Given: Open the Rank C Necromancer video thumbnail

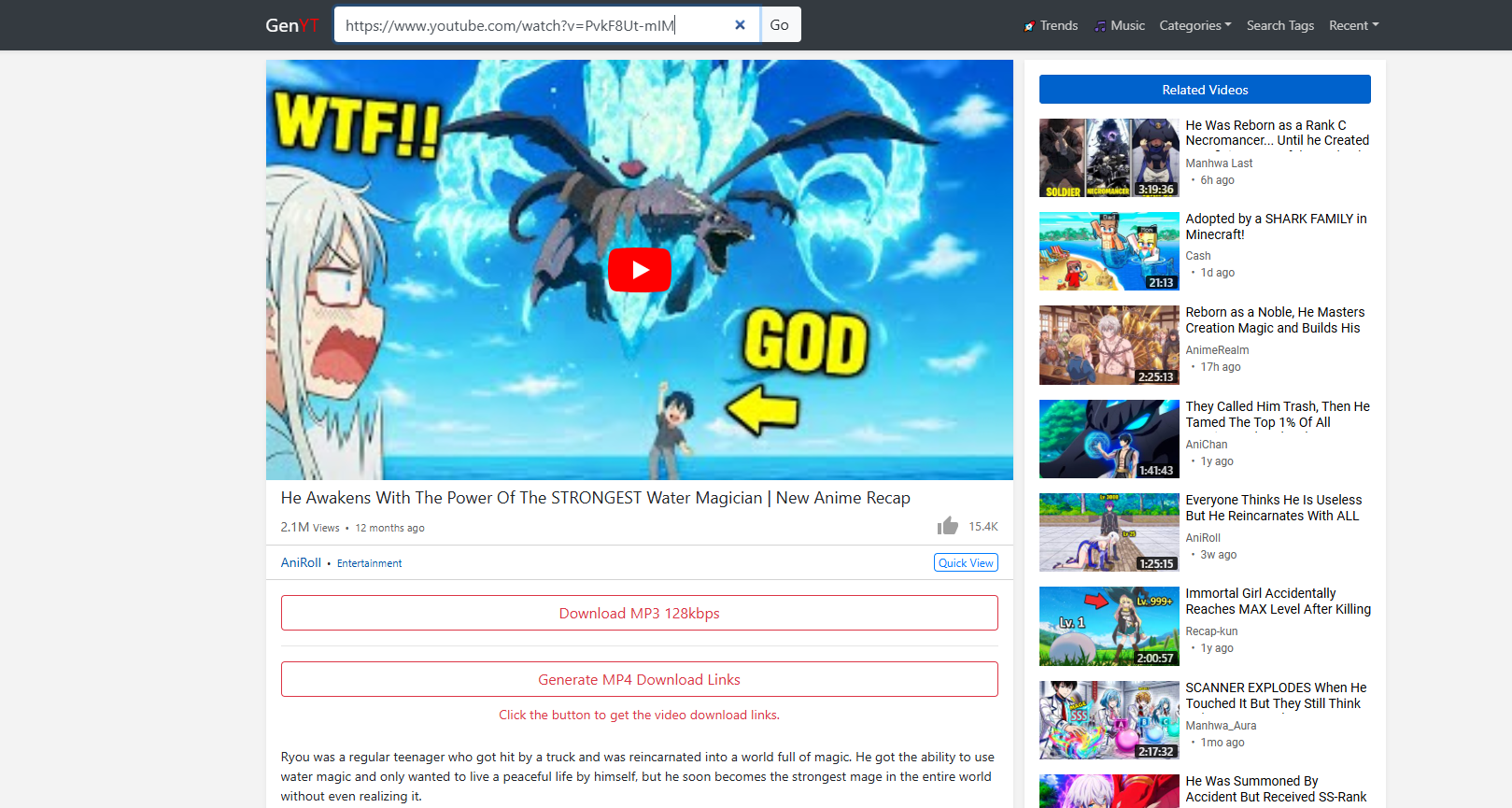Looking at the screenshot, I should coord(1109,158).
